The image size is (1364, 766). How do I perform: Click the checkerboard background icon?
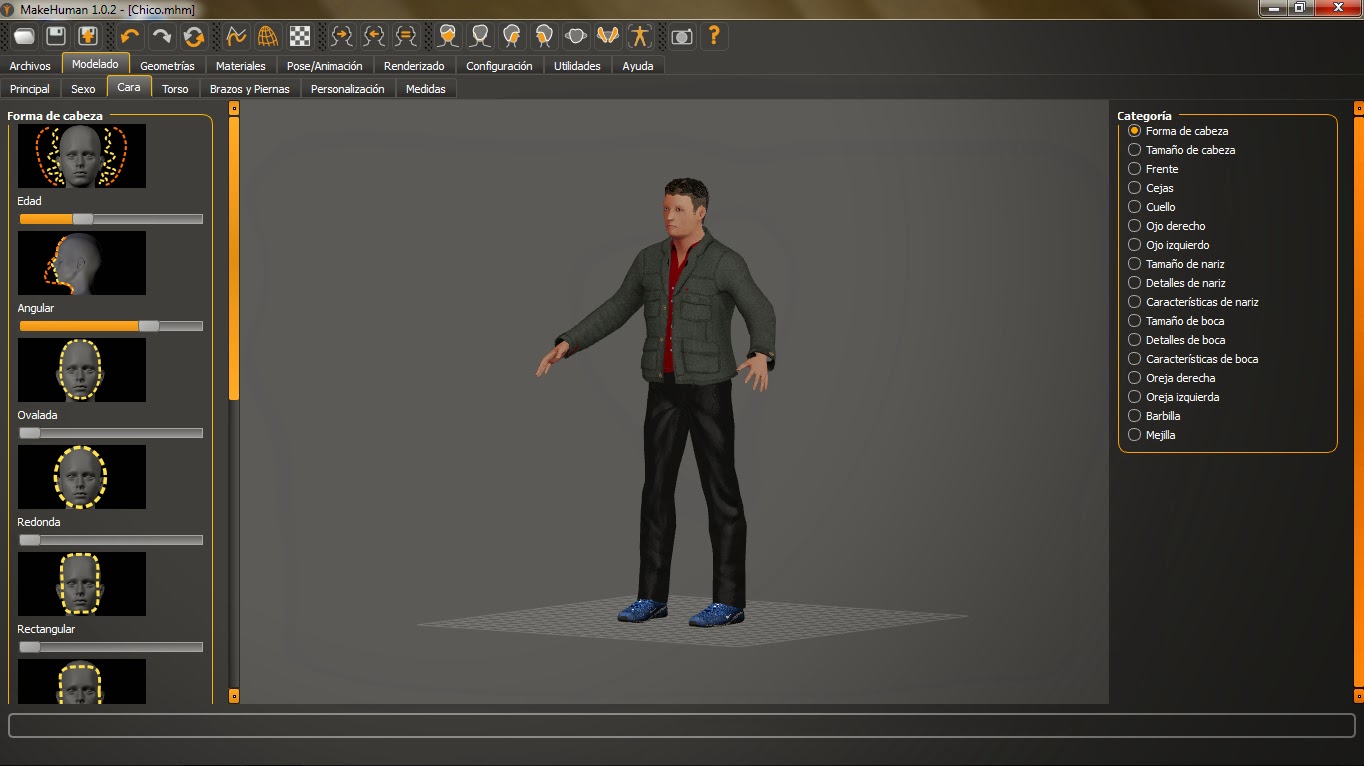299,36
